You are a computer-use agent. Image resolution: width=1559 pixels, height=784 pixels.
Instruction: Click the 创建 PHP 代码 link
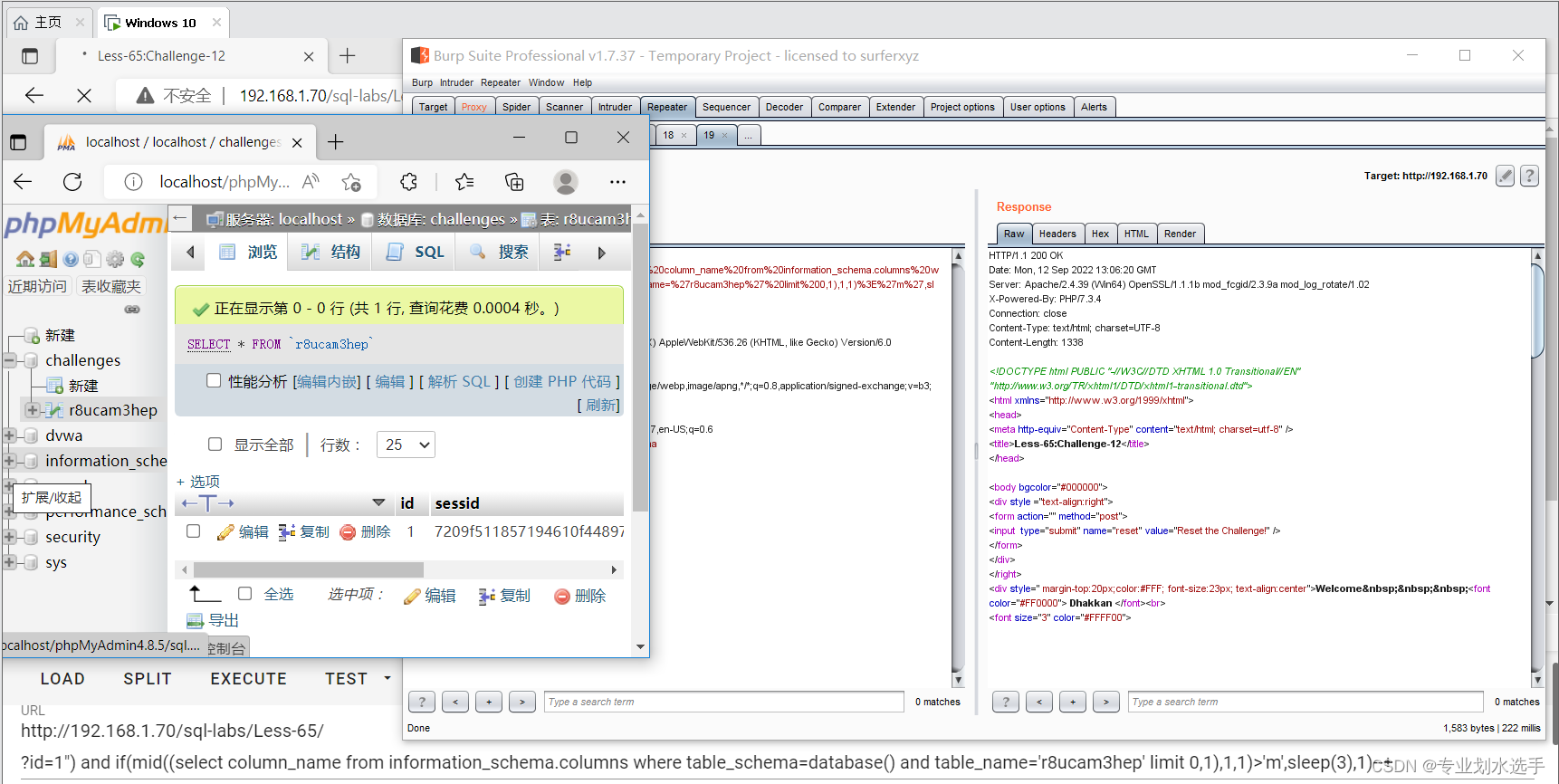[562, 381]
